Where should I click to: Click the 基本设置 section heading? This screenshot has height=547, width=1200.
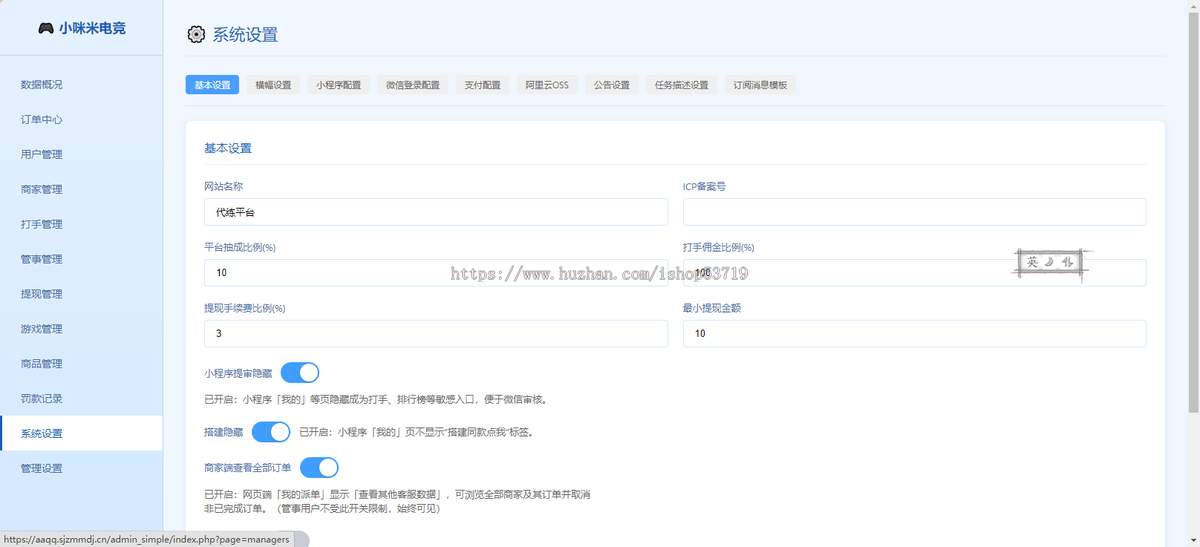[228, 148]
